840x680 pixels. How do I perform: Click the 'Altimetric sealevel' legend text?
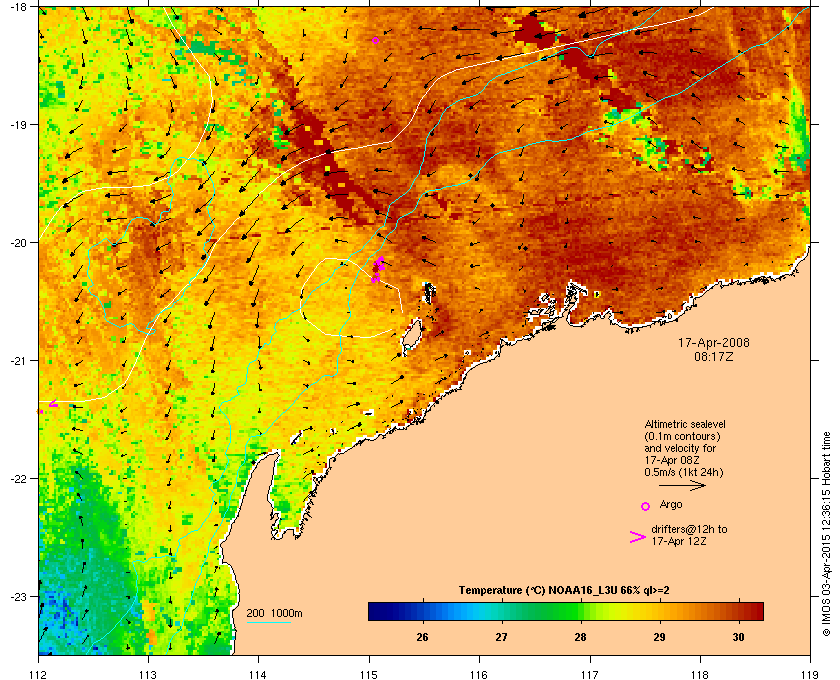(x=685, y=424)
